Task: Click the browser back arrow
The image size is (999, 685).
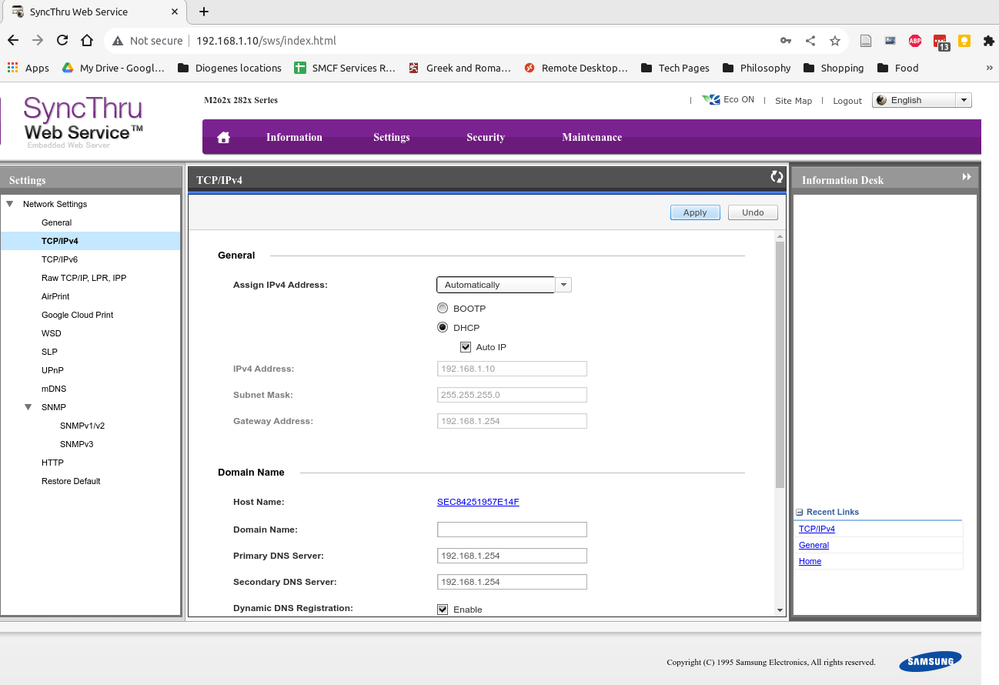Action: (x=13, y=40)
